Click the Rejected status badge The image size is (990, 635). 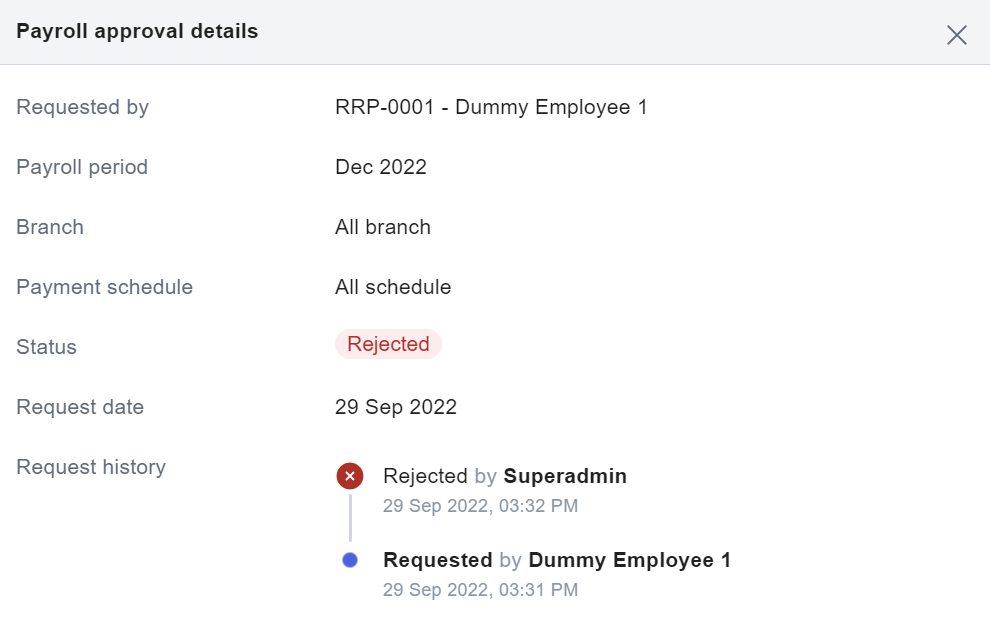(x=388, y=344)
